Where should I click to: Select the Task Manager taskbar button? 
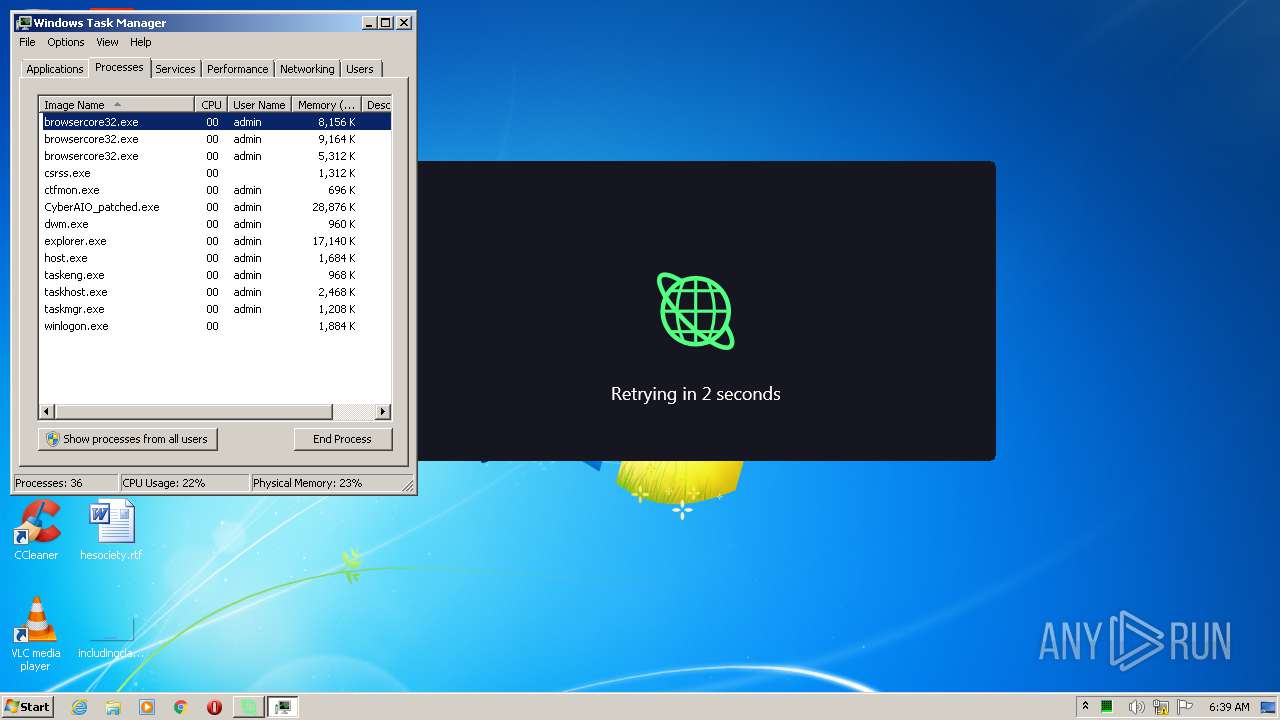283,707
